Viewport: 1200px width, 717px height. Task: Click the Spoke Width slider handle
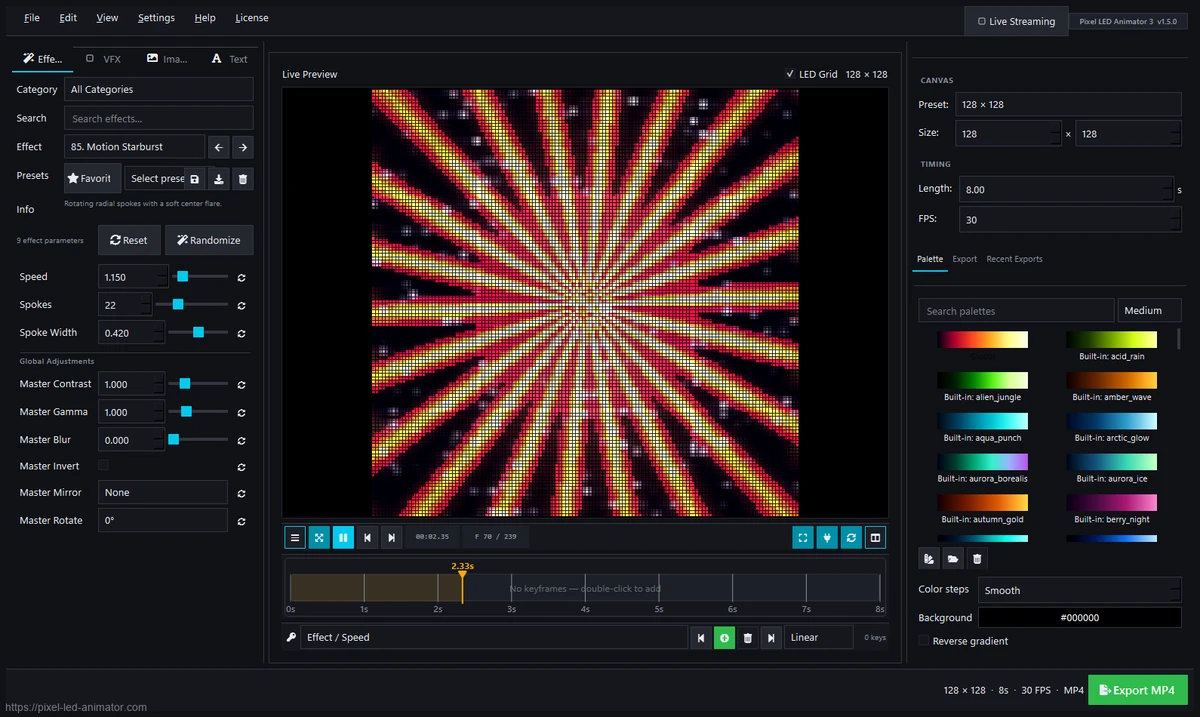coord(198,332)
